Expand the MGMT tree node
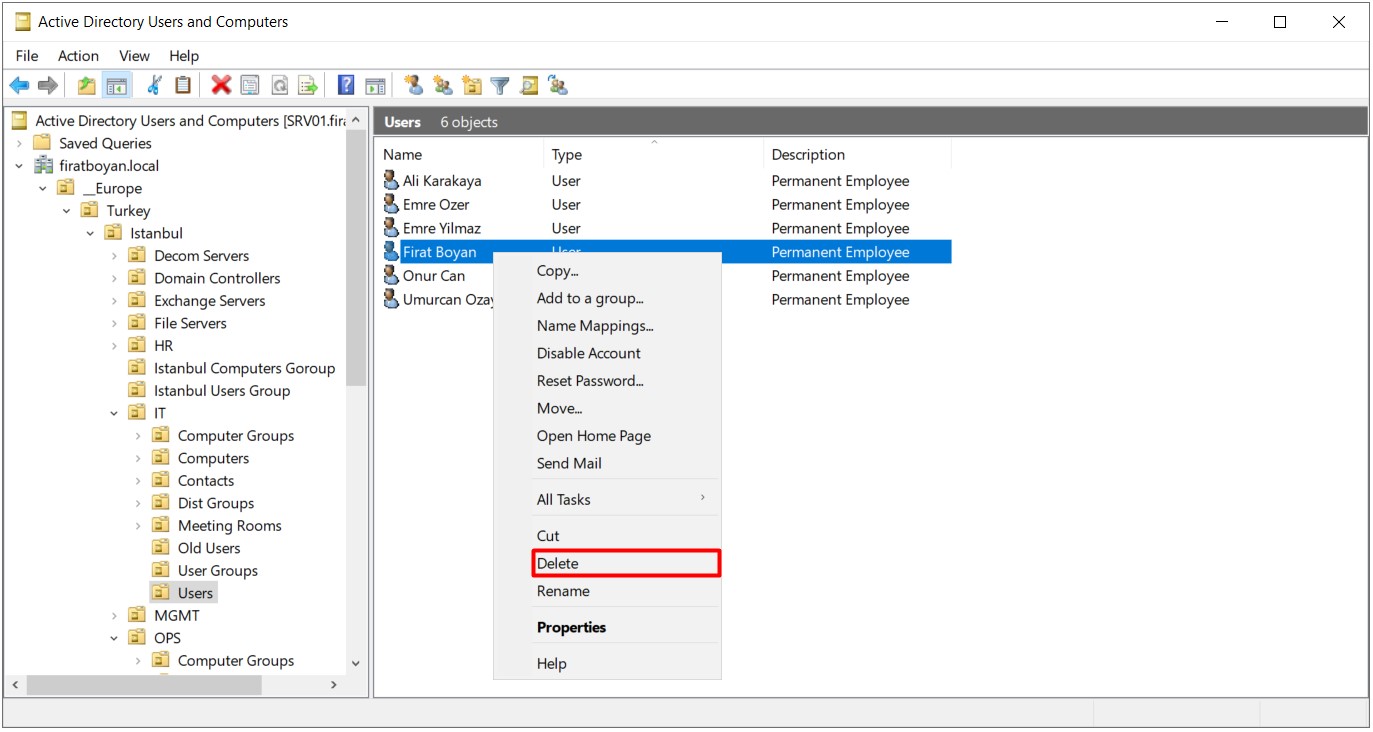This screenshot has height=732, width=1373. (x=114, y=616)
